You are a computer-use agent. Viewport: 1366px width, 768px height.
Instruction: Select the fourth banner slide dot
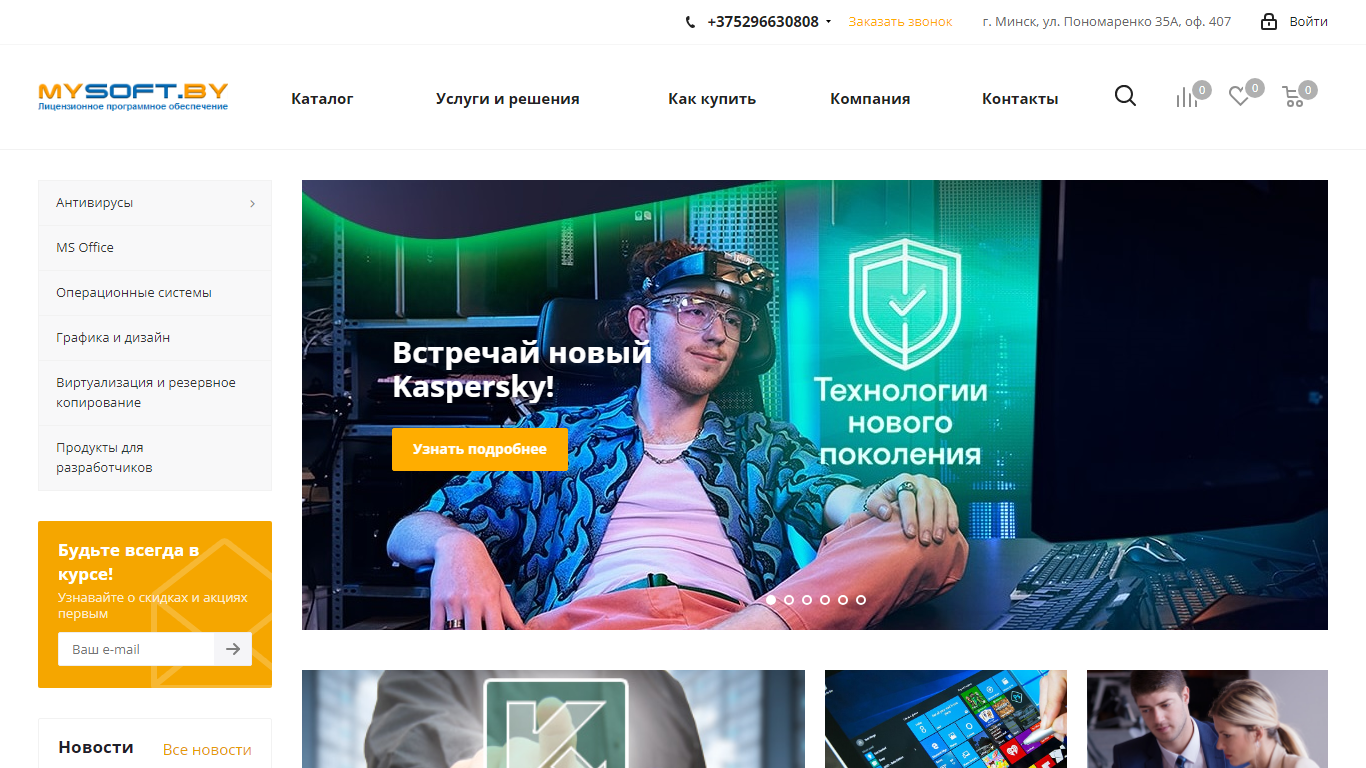(825, 600)
